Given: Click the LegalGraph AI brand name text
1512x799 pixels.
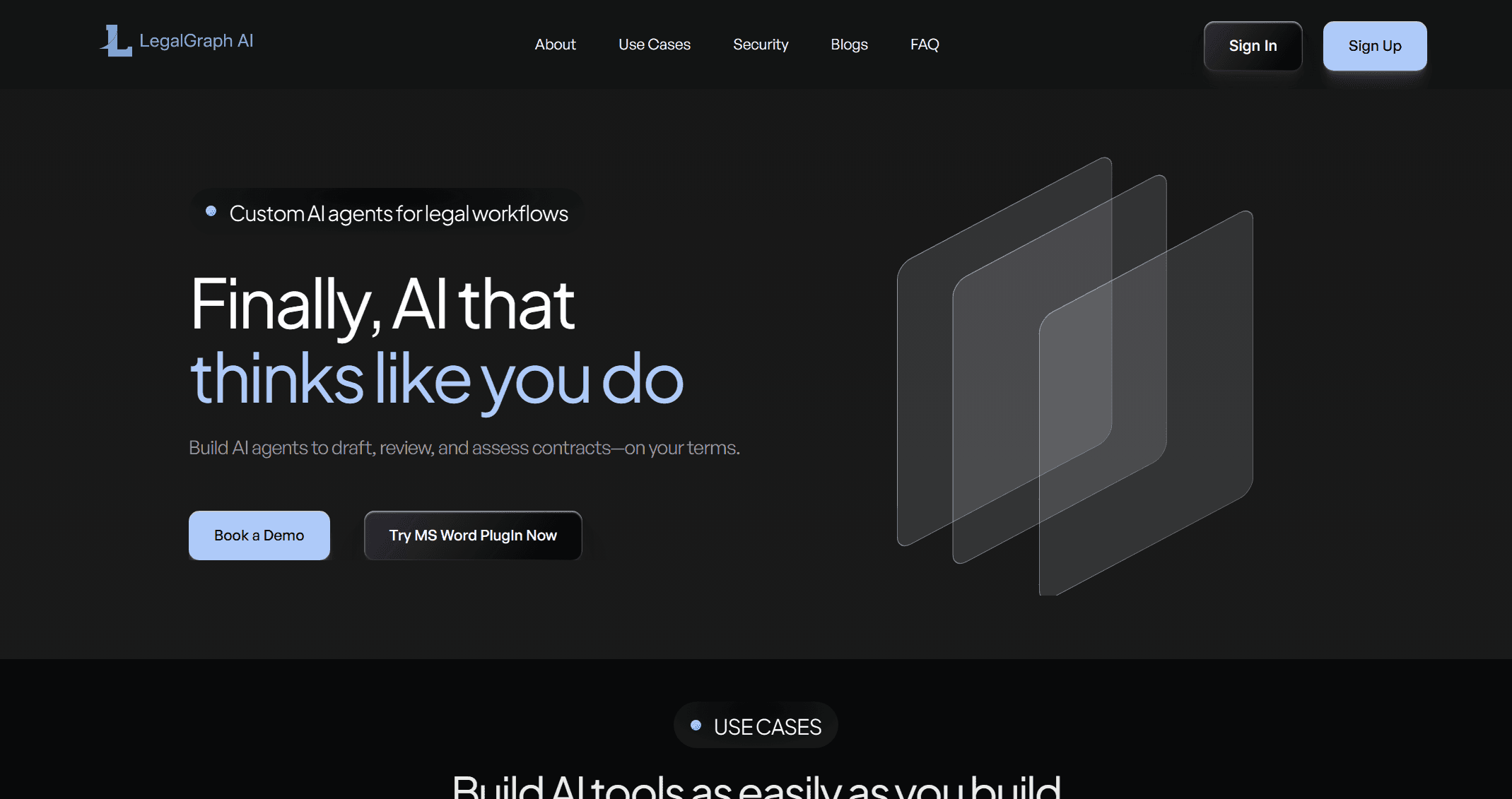Looking at the screenshot, I should (196, 41).
